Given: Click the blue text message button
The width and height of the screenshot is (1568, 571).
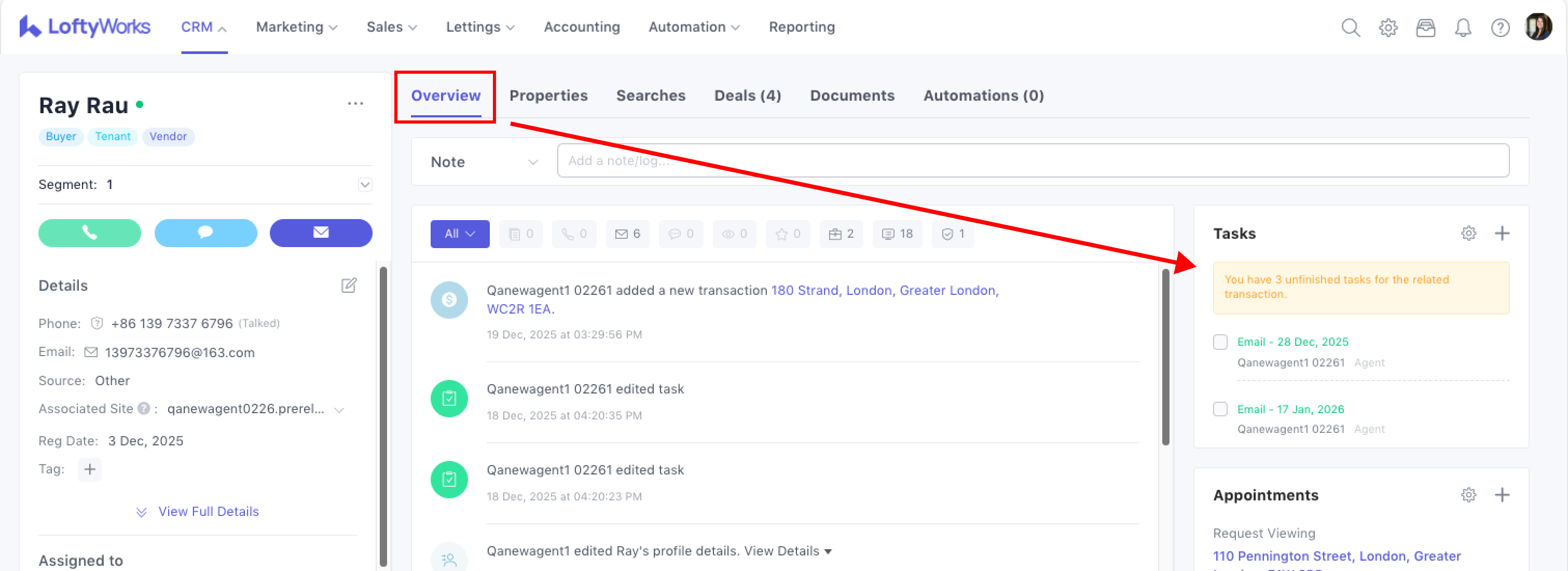Looking at the screenshot, I should click(x=205, y=233).
